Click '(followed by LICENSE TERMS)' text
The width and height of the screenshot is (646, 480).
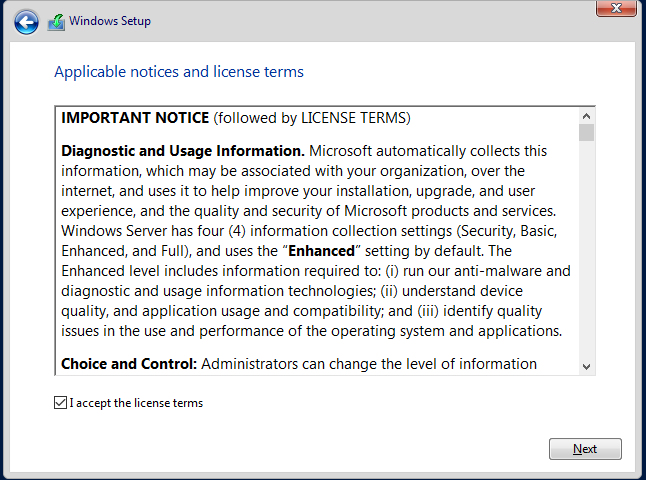point(312,118)
